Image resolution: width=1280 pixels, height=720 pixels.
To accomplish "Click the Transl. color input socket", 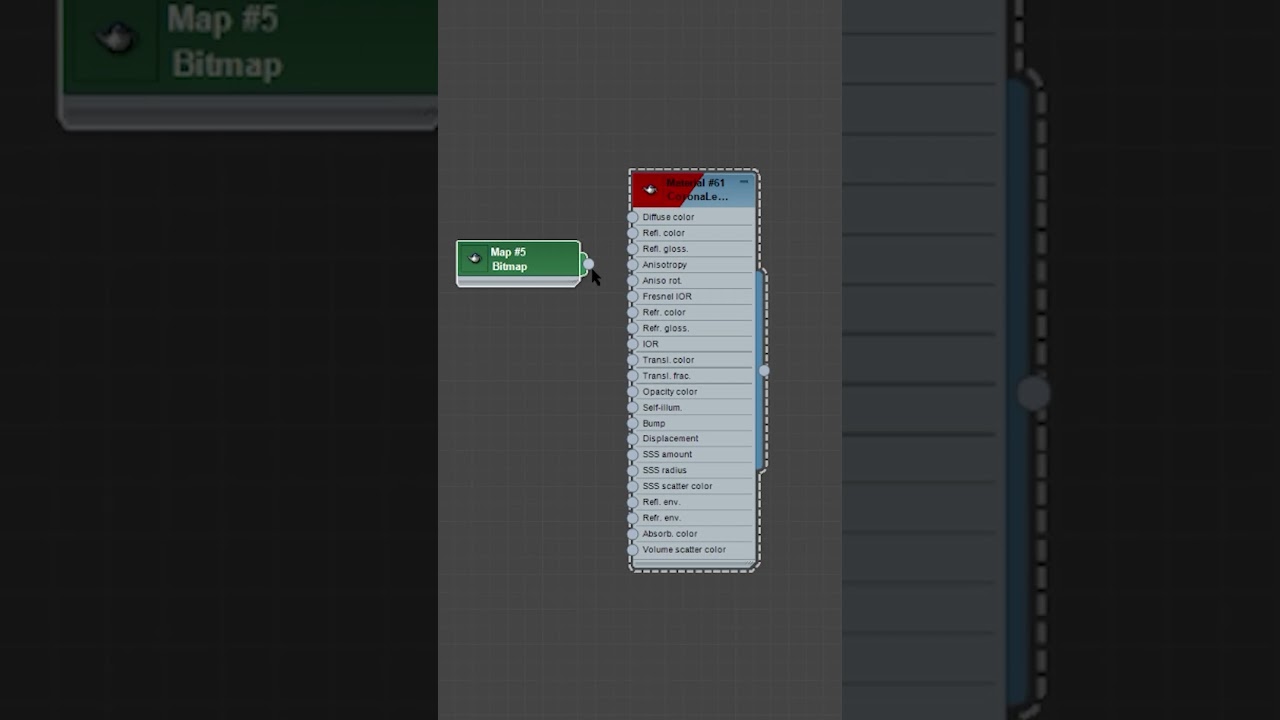I will (632, 360).
